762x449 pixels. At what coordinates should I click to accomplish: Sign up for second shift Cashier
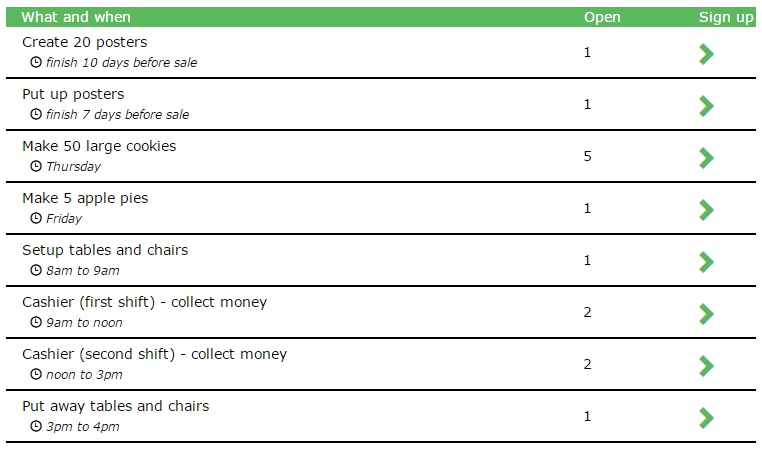pyautogui.click(x=706, y=366)
